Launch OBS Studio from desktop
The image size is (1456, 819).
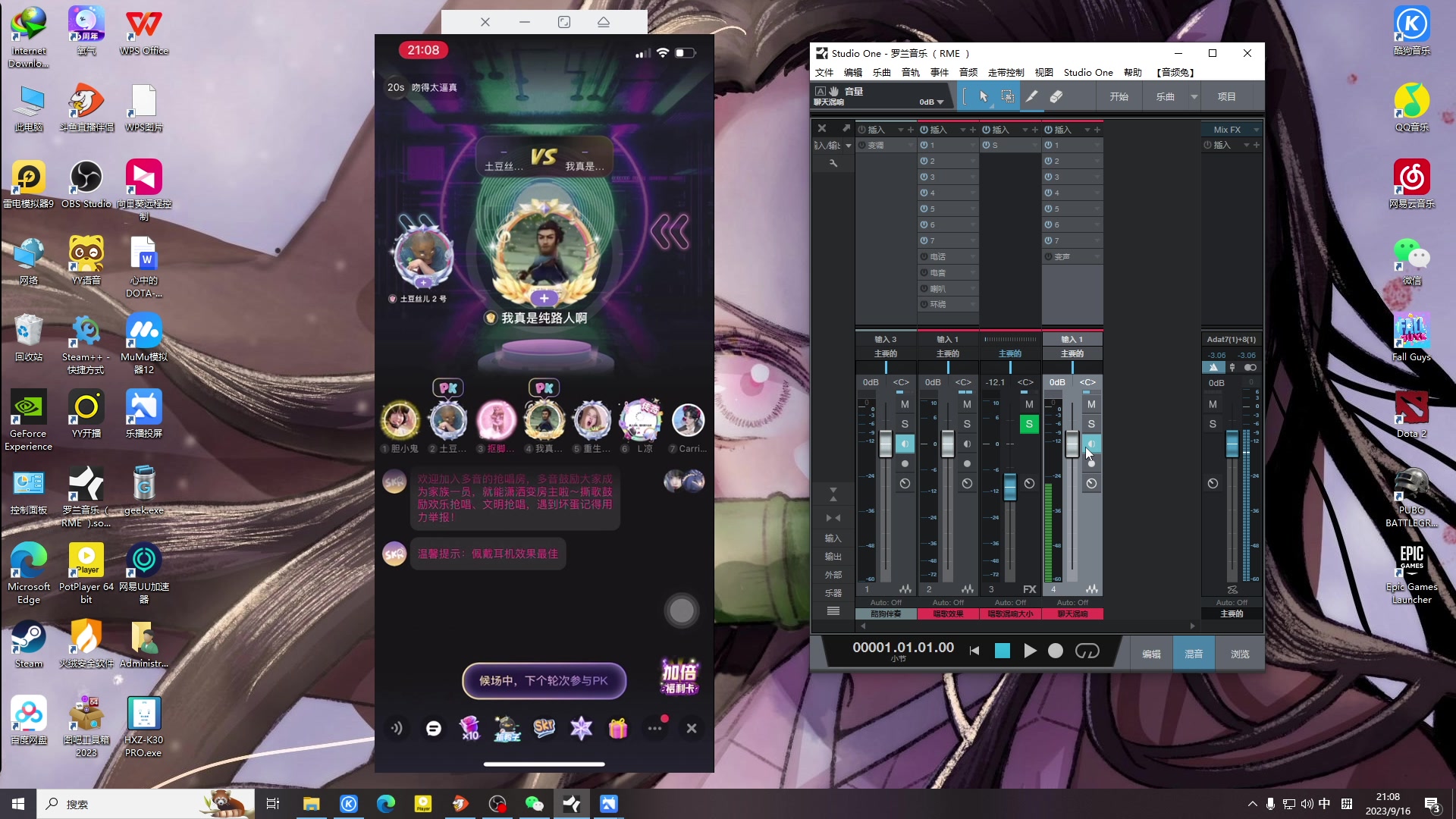click(x=86, y=185)
